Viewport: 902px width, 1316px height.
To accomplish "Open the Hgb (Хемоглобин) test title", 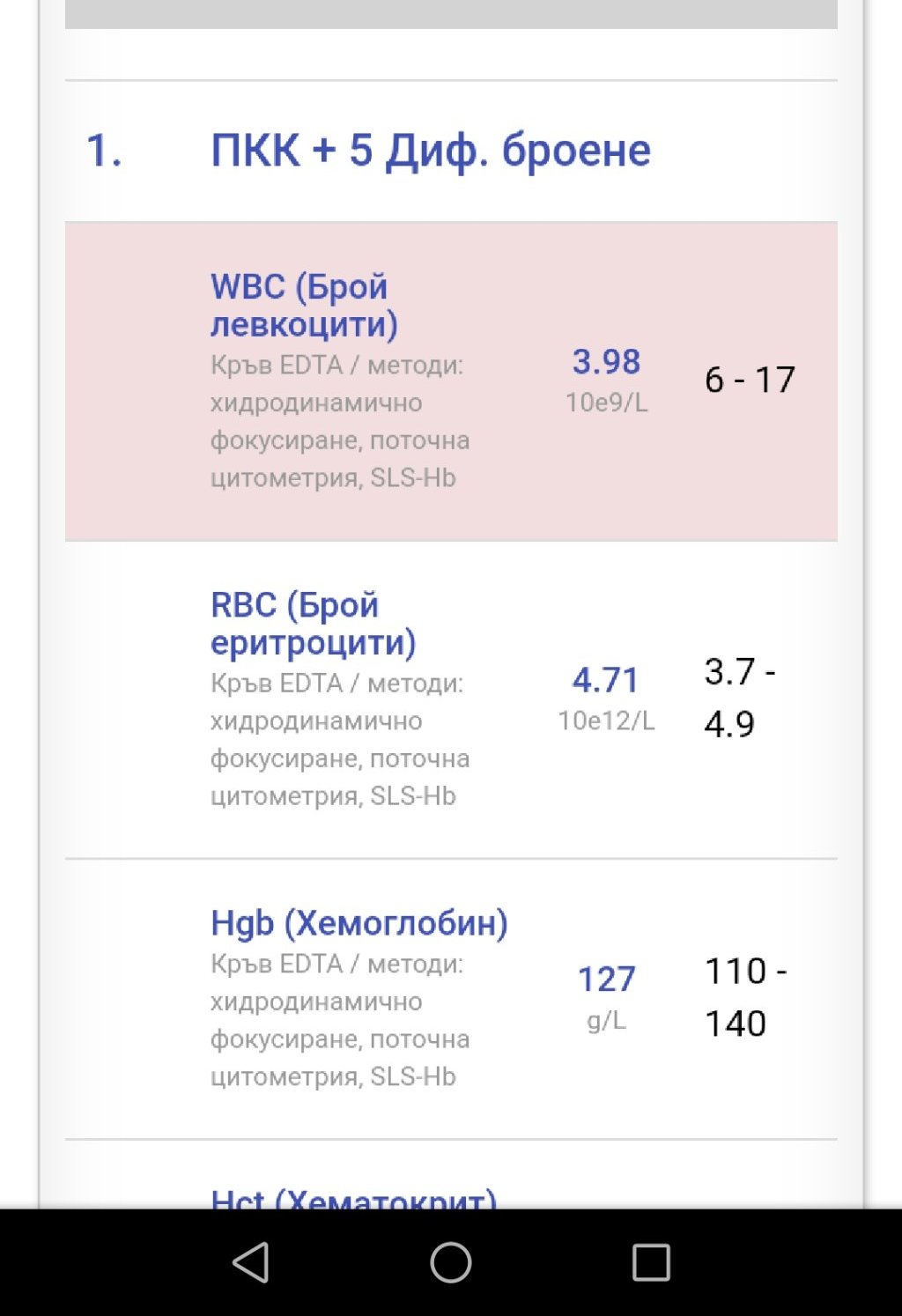I will pyautogui.click(x=359, y=922).
